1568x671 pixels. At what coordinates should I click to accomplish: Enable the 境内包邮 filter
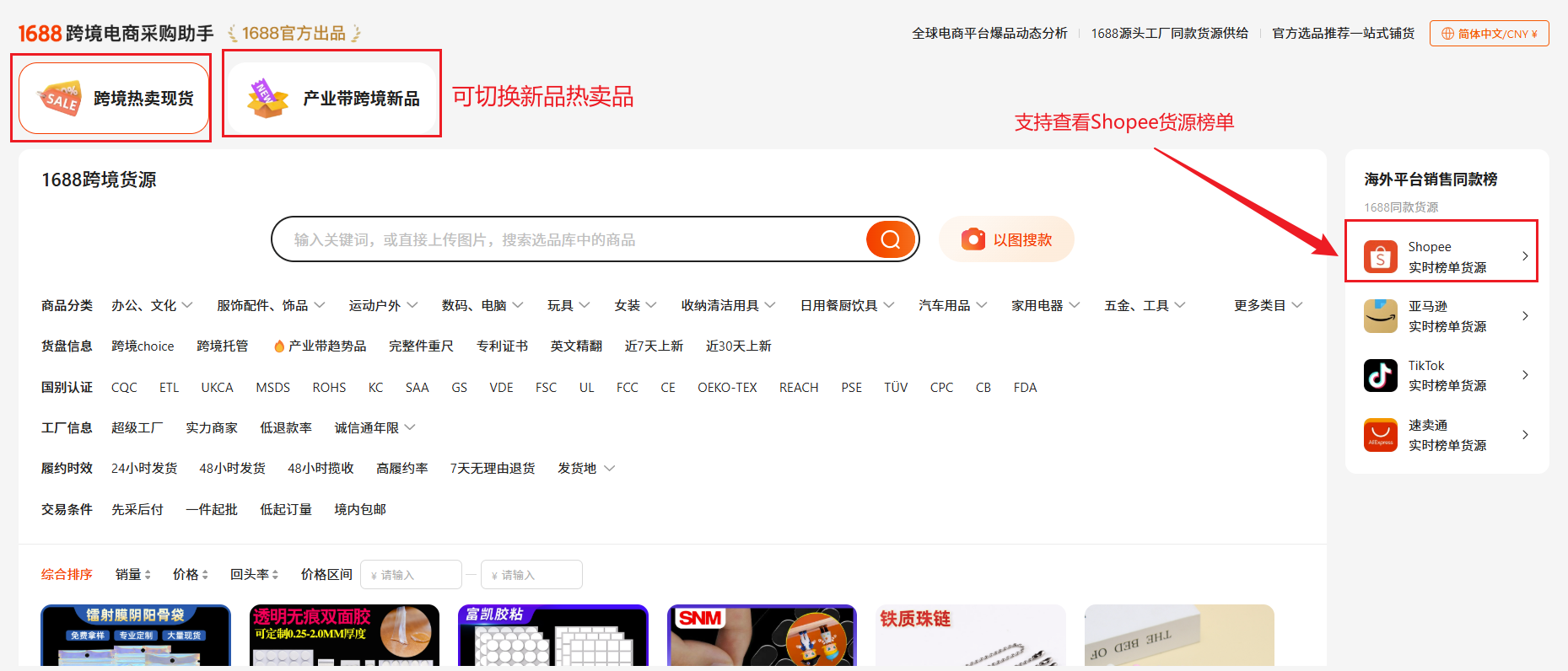pyautogui.click(x=360, y=509)
